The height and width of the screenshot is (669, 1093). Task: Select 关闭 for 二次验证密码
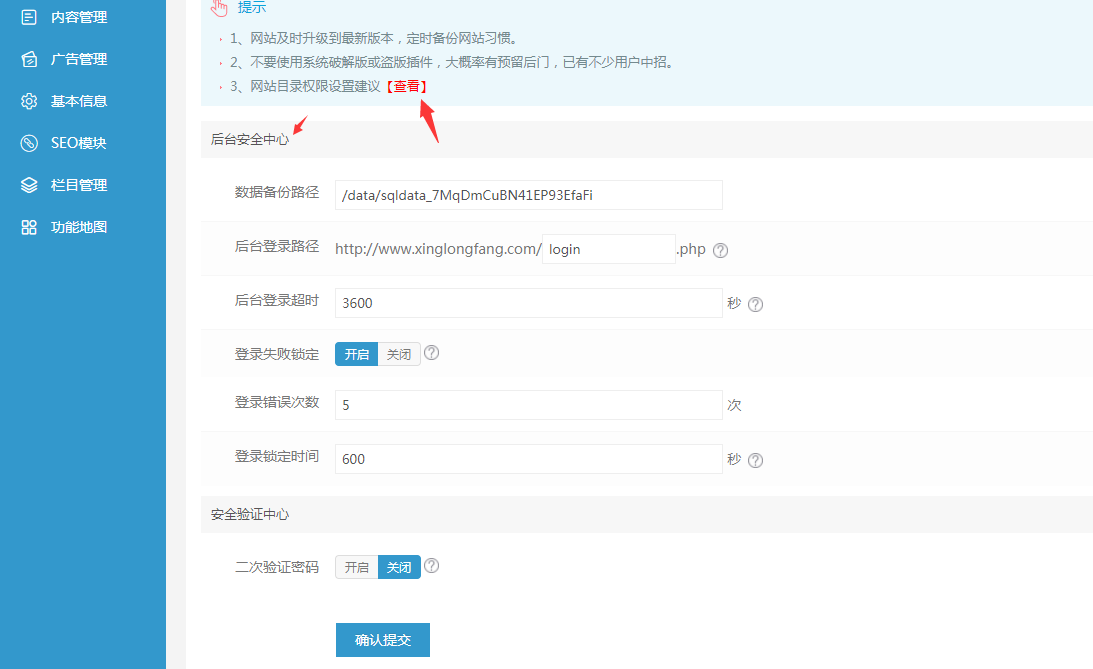point(399,567)
